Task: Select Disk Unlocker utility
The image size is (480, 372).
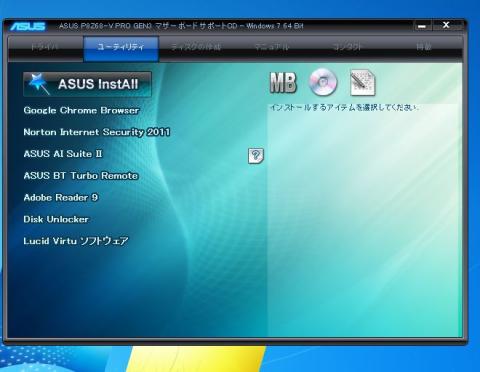Action: (56, 219)
